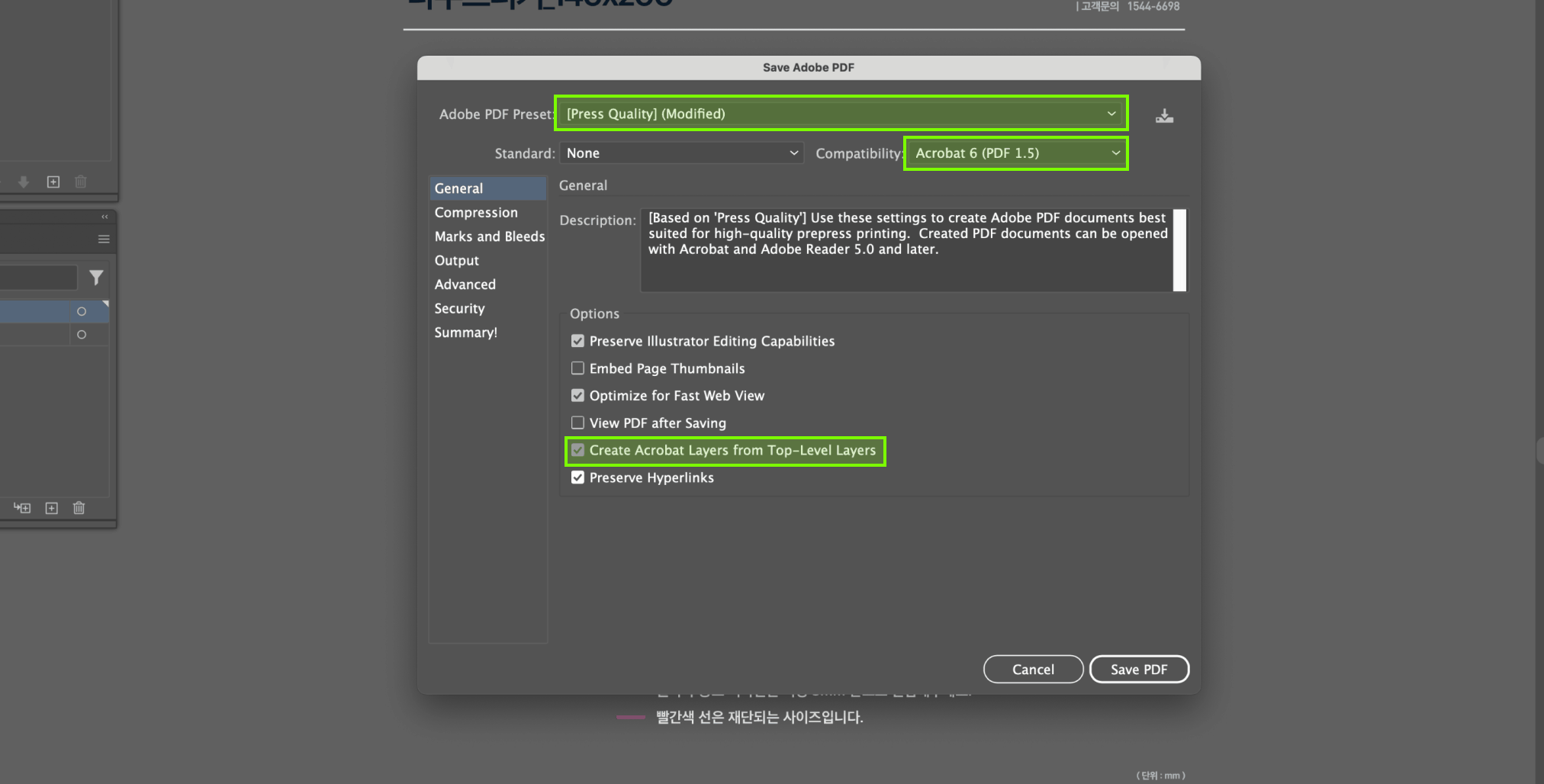Click Delete trash icon in Layers panel

[79, 508]
